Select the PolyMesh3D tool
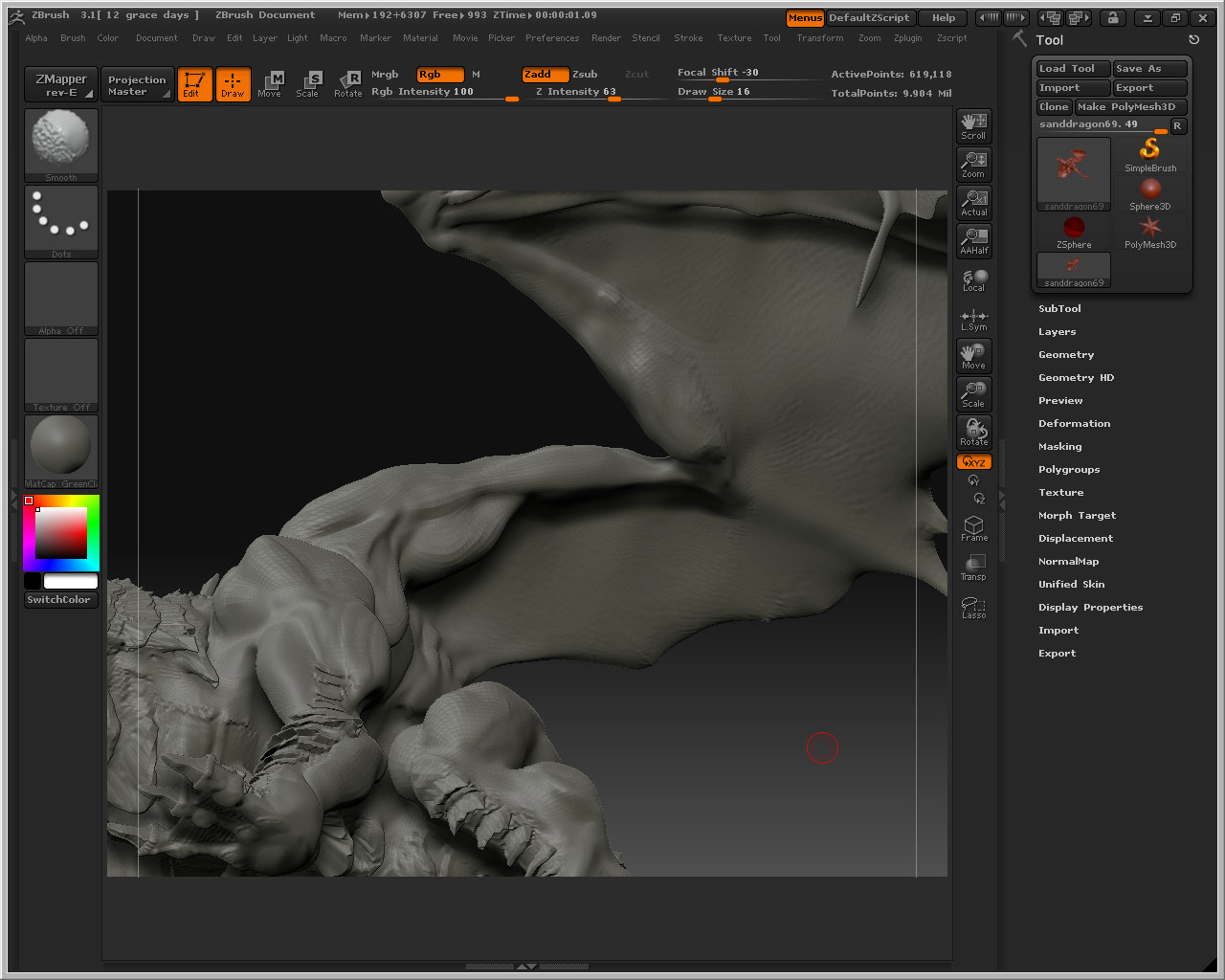 (1150, 232)
